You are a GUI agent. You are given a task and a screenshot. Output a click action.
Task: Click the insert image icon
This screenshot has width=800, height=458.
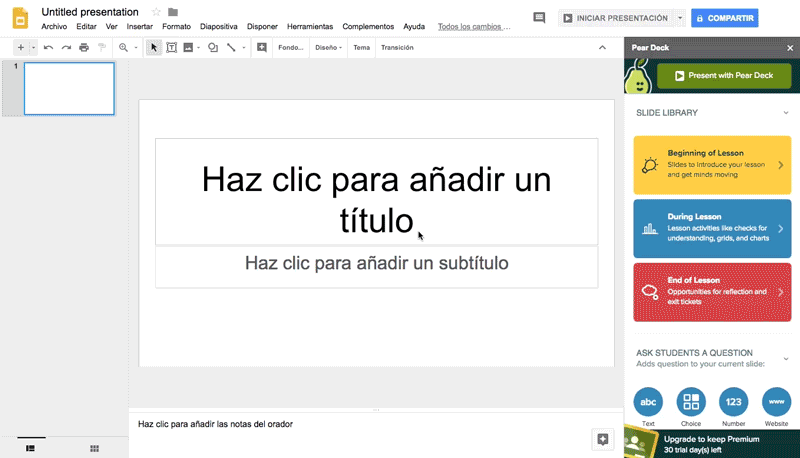tap(188, 48)
